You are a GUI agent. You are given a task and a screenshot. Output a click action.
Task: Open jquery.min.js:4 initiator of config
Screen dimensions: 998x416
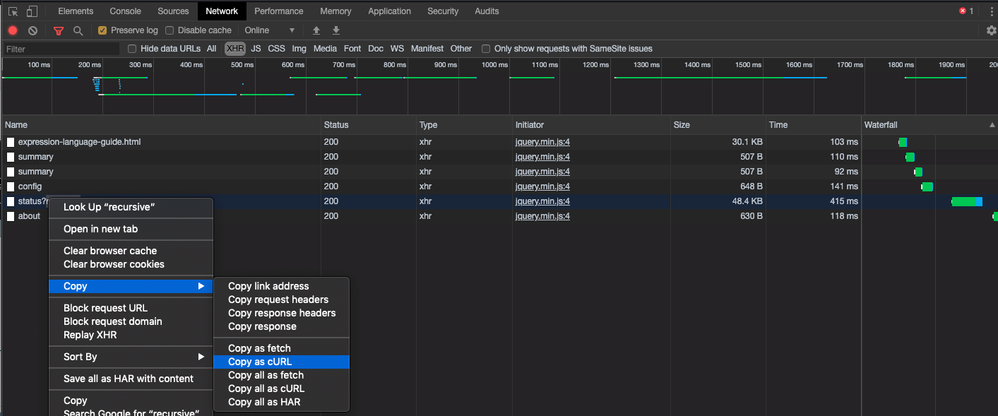542,186
